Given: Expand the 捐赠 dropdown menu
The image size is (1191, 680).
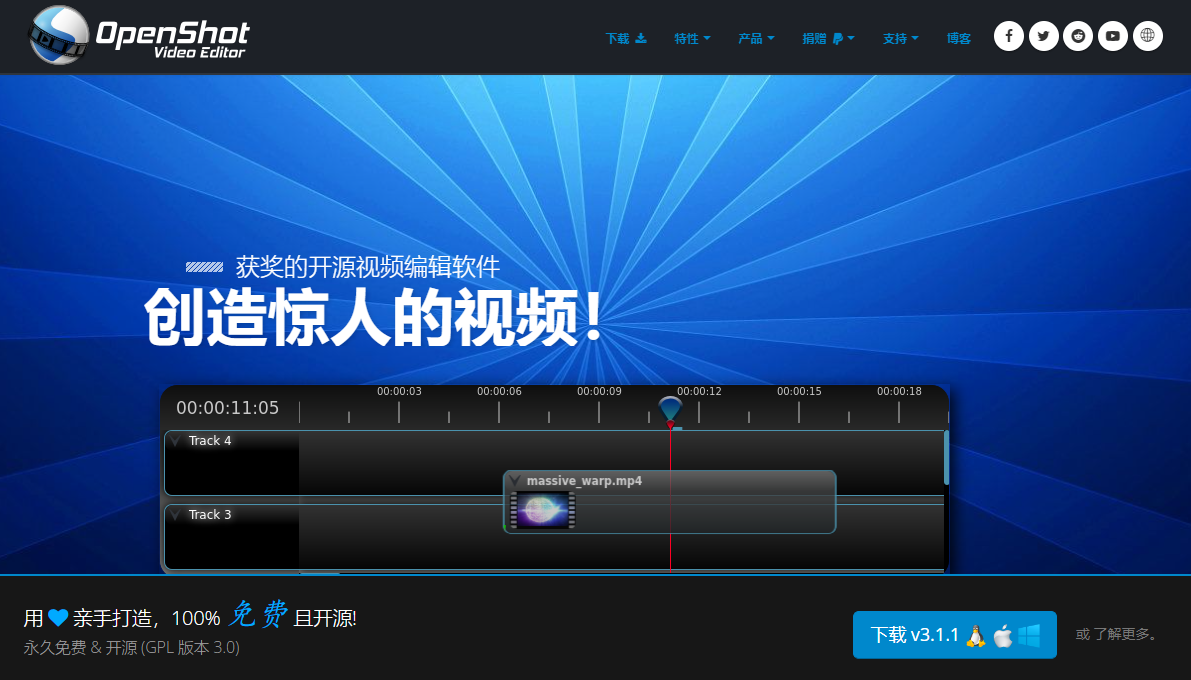Looking at the screenshot, I should (829, 38).
